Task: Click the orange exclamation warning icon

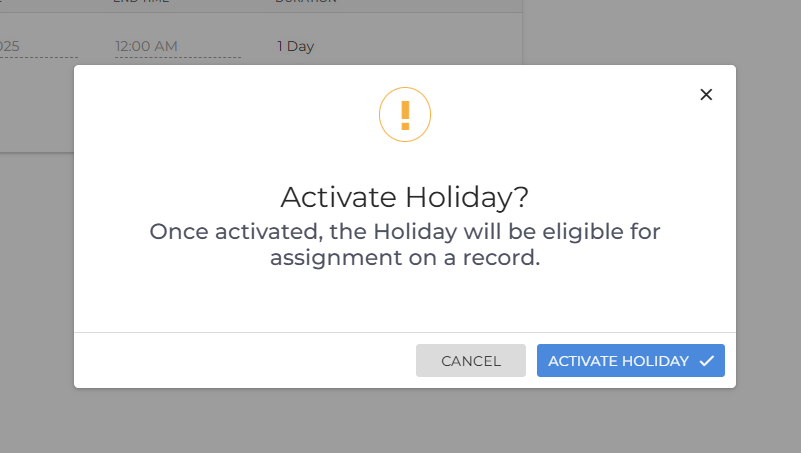Action: (x=405, y=115)
